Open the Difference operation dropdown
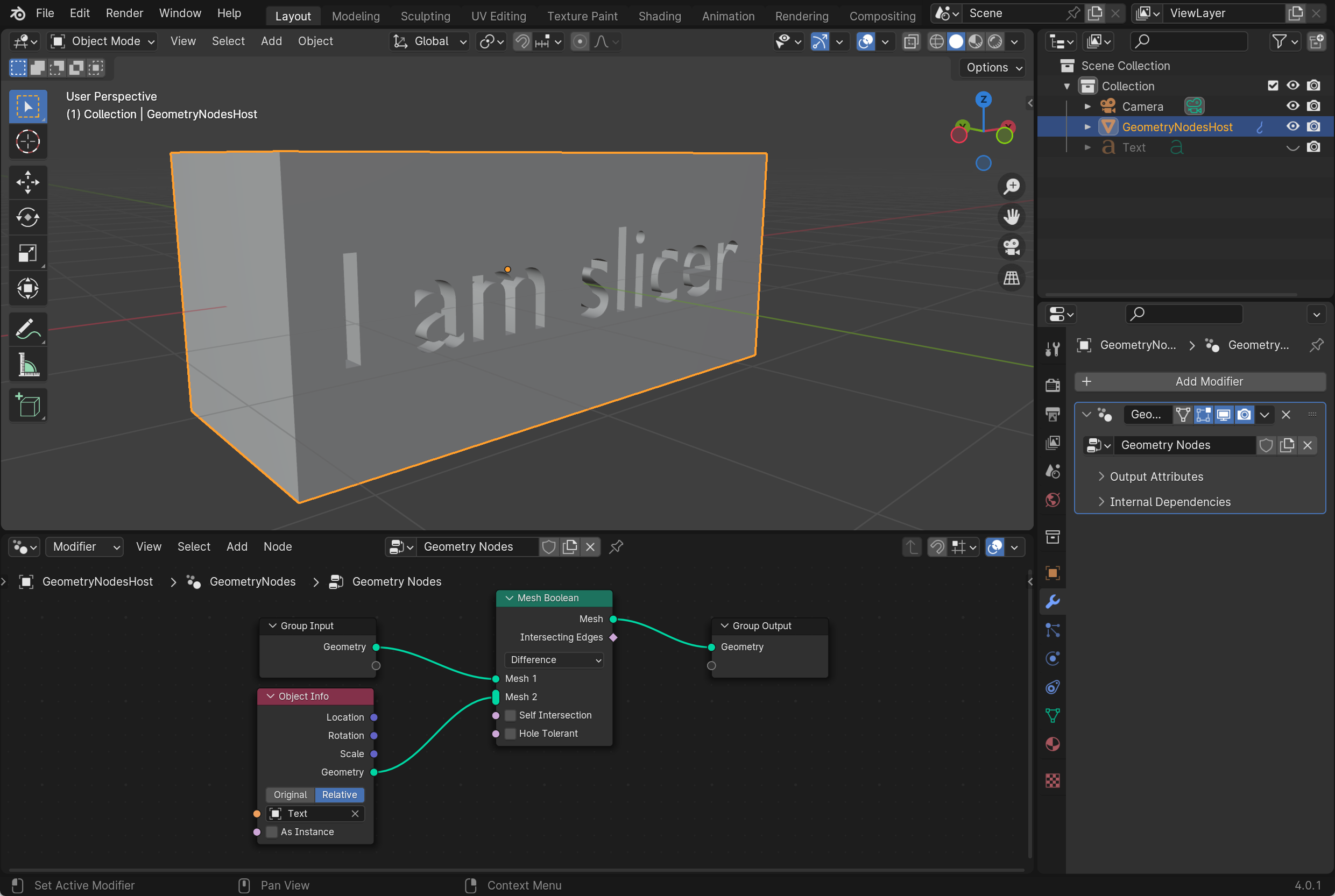 tap(554, 660)
